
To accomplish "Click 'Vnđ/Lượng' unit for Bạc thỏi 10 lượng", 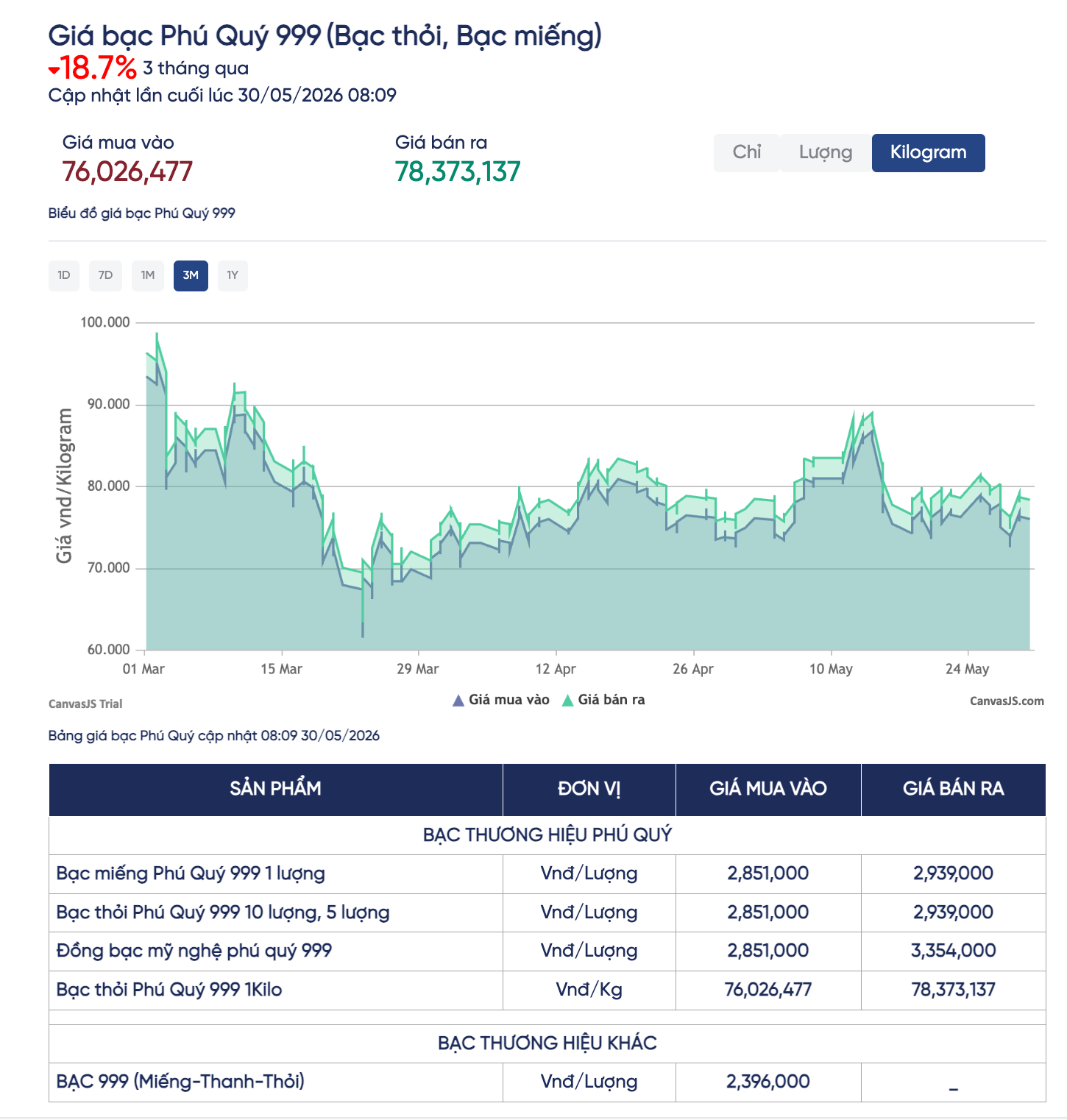I will click(x=589, y=912).
